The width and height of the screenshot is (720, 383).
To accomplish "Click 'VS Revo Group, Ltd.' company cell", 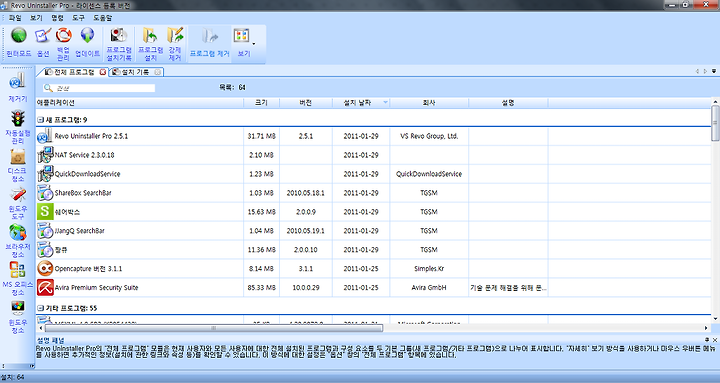I will click(x=429, y=136).
